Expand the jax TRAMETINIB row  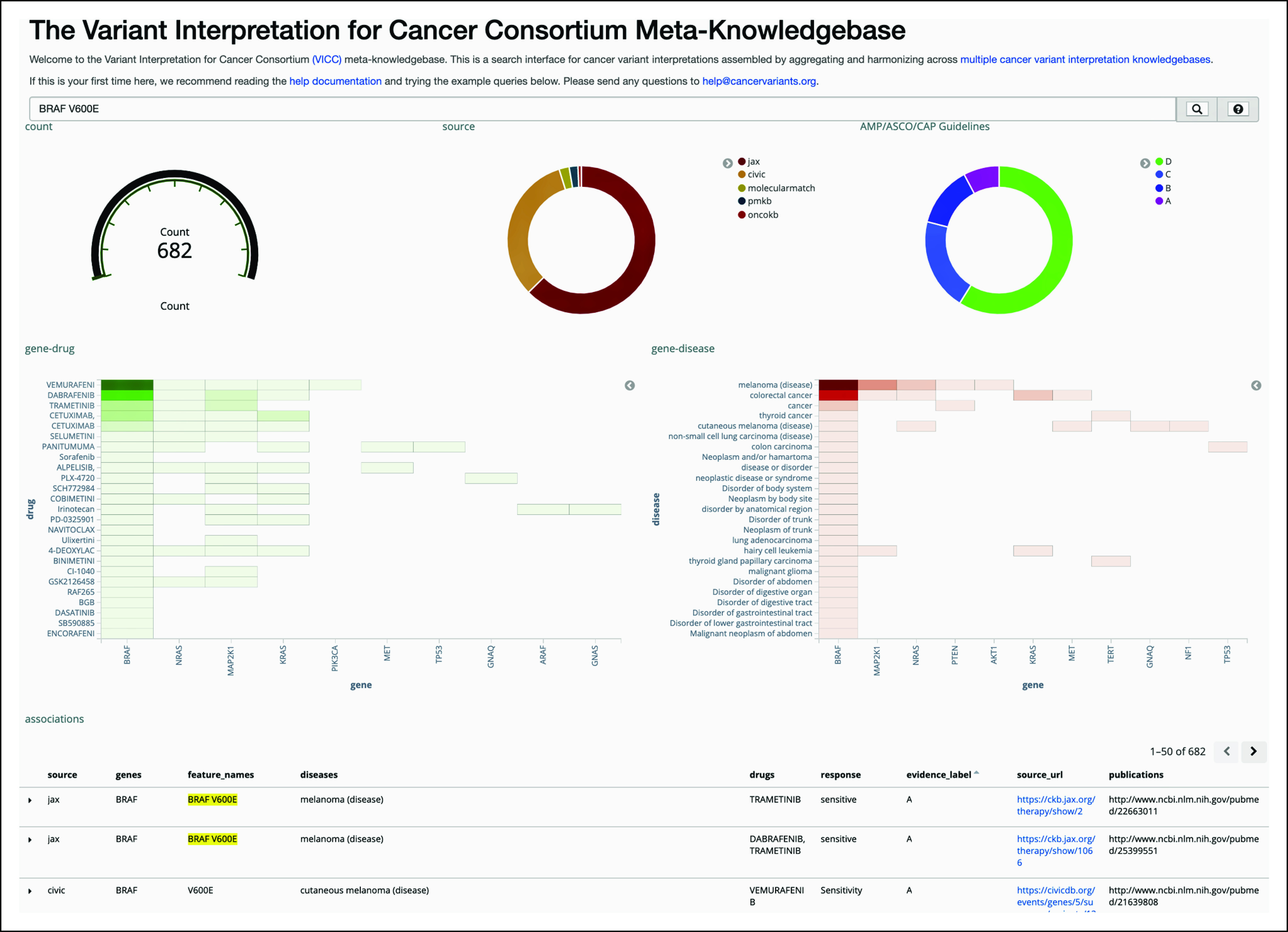click(30, 801)
